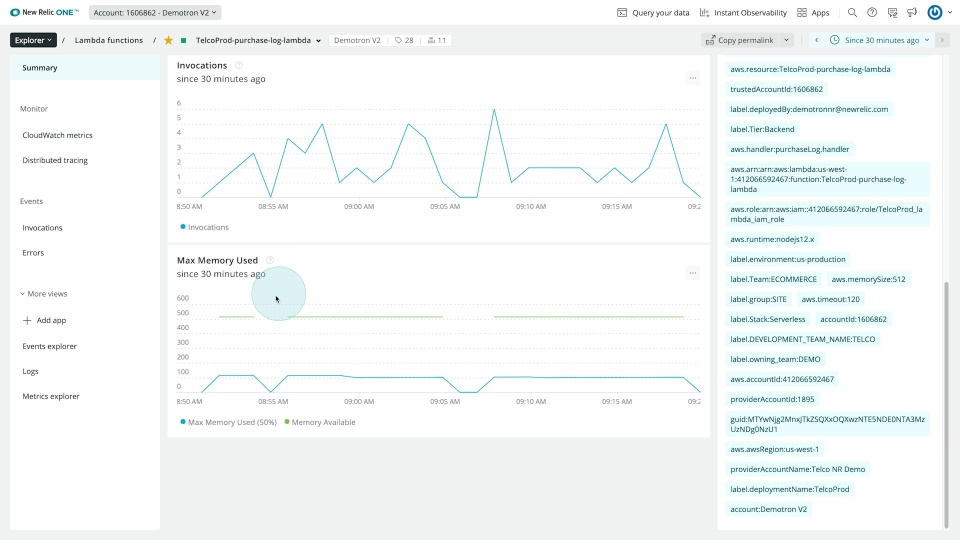Image resolution: width=960 pixels, height=540 pixels.
Task: Open Distributed tracing
Action: pyautogui.click(x=55, y=160)
